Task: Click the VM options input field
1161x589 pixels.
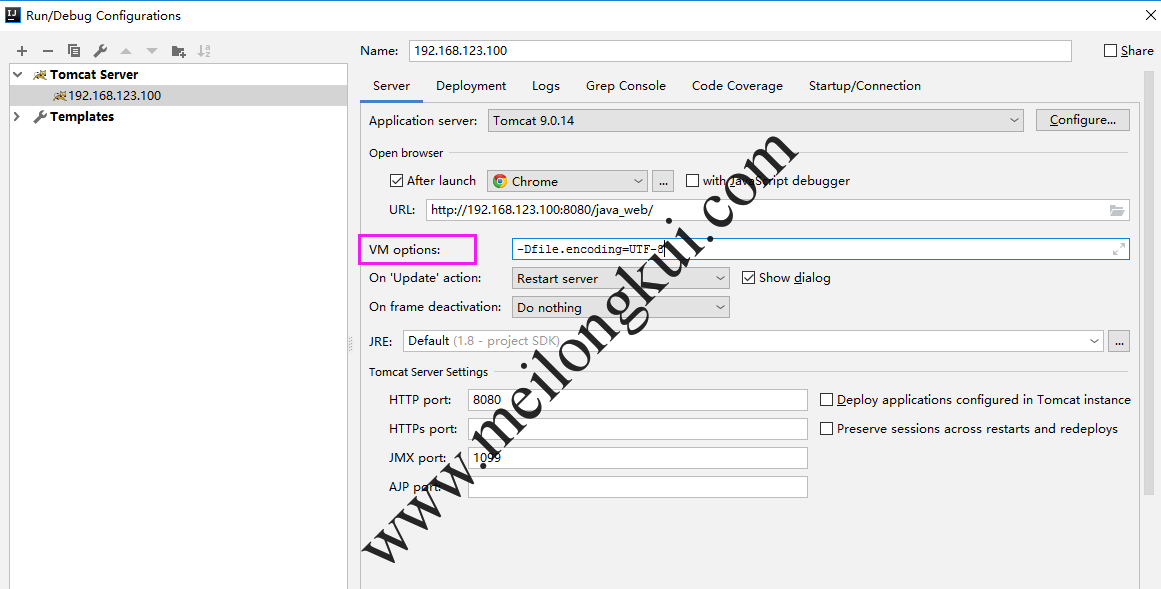Action: [x=820, y=250]
